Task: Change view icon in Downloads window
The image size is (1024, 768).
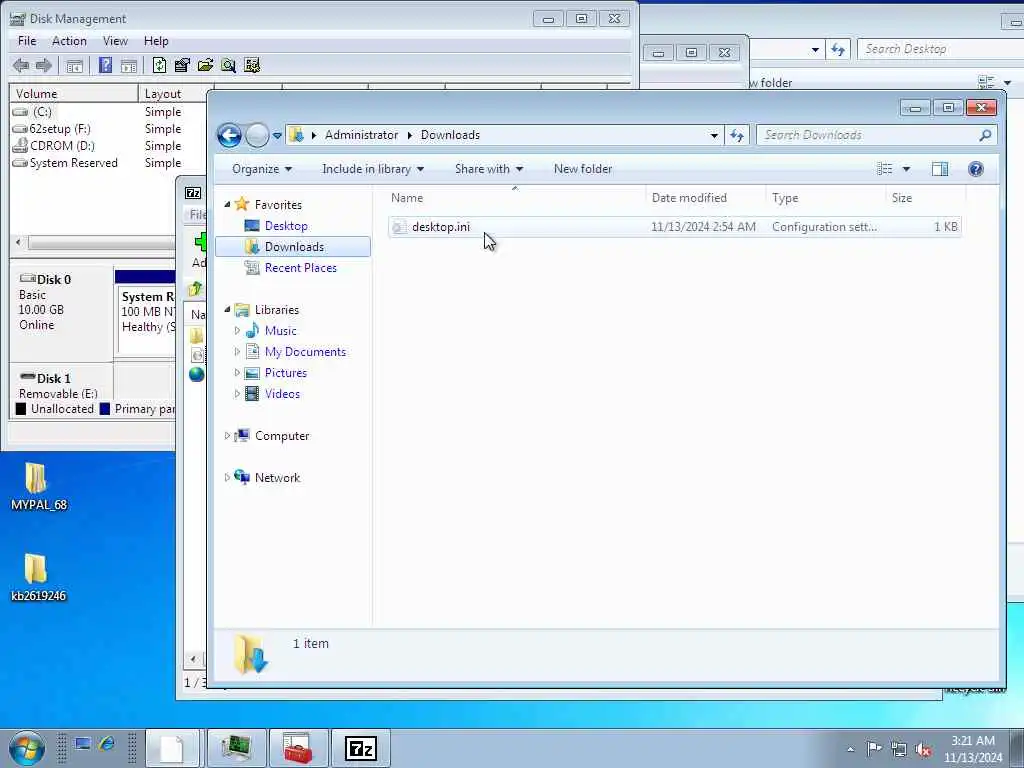Action: pos(884,169)
